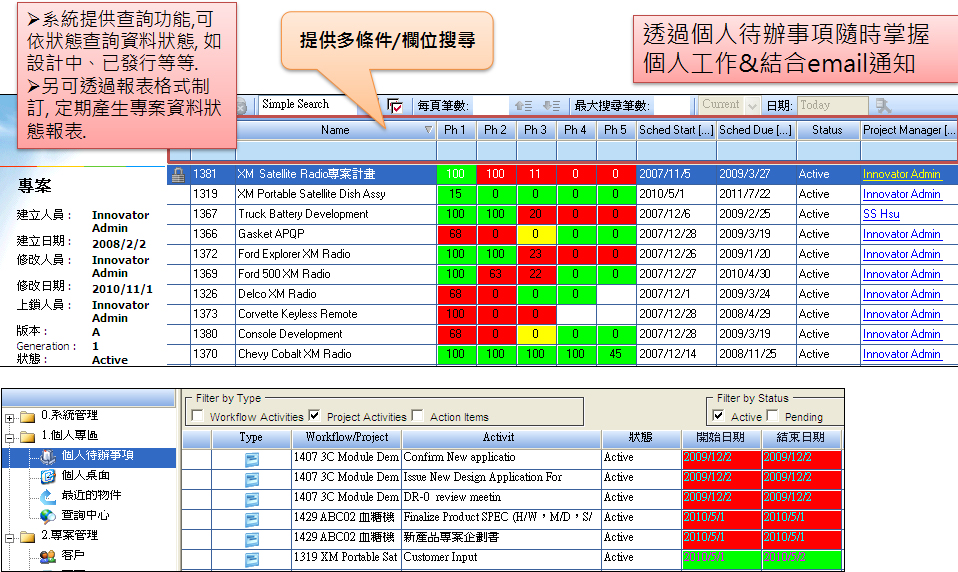Viewport: 958px width, 572px height.
Task: Collapse the 1.個人專區 tree folder
Action: point(10,436)
